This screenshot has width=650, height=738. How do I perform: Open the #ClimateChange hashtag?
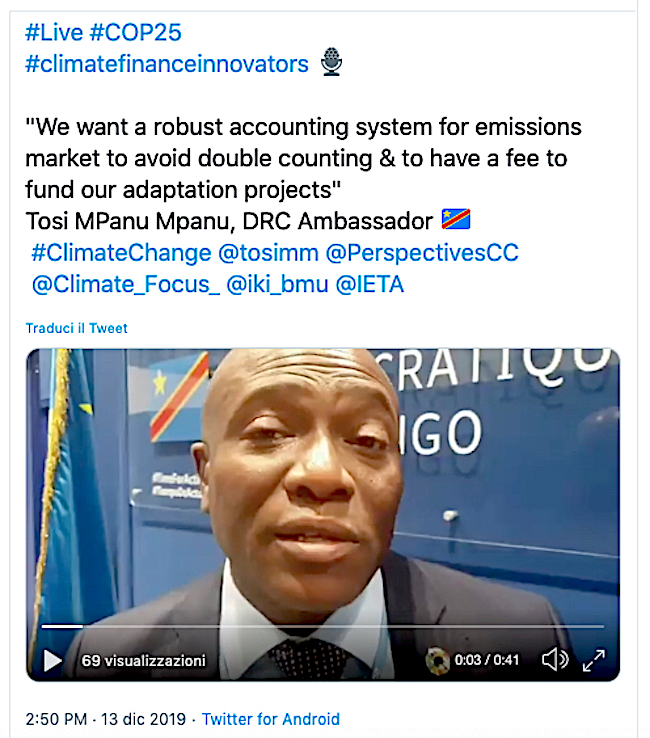[x=121, y=253]
